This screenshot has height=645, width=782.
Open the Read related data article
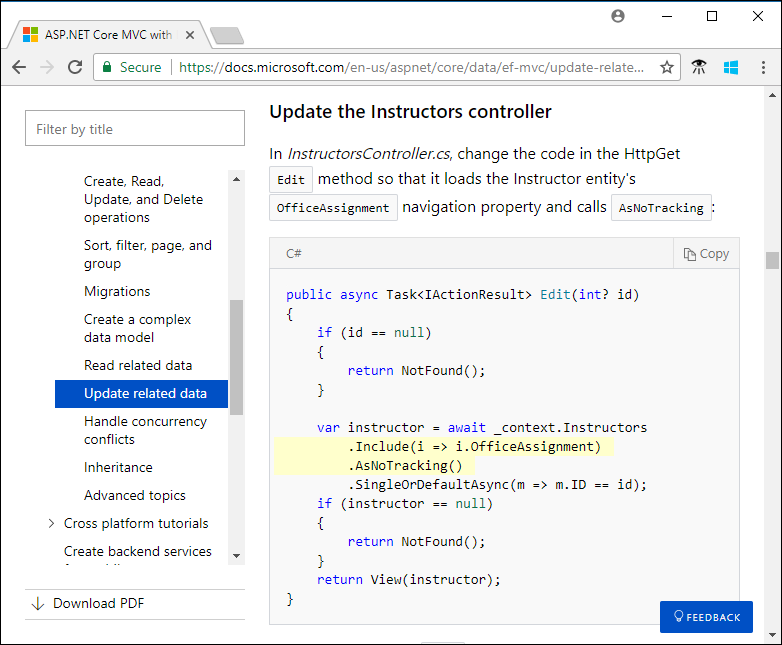pyautogui.click(x=138, y=365)
